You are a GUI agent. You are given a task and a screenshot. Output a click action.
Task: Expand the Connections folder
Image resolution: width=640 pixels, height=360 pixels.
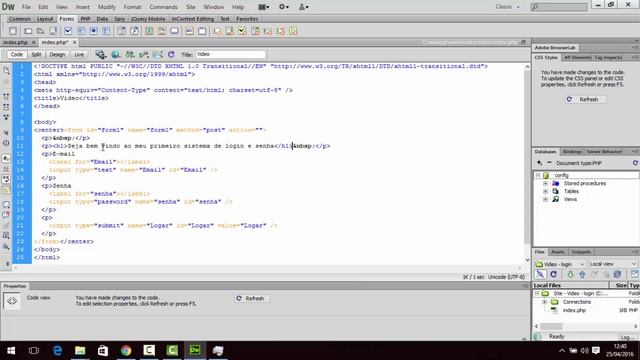(544, 302)
